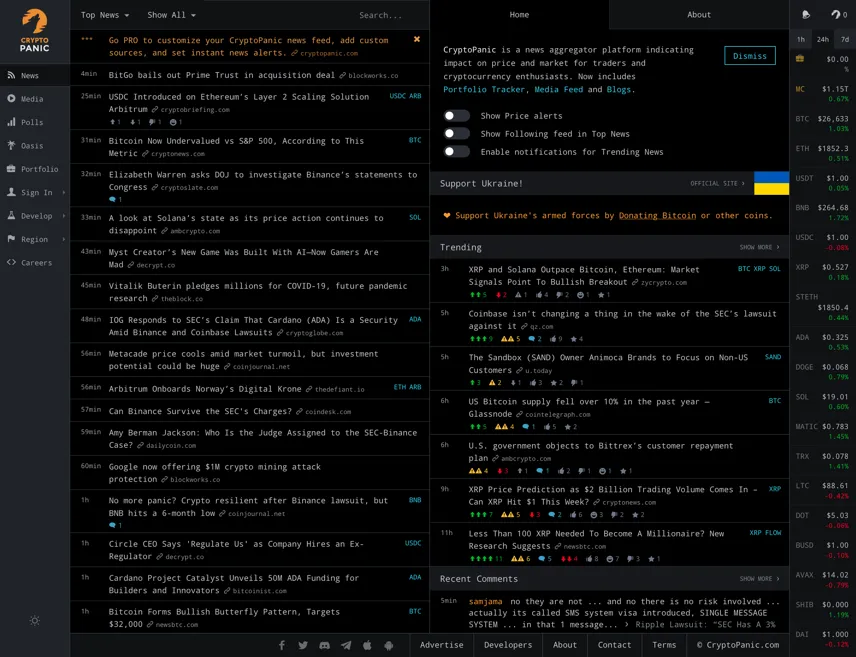The image size is (856, 657).
Task: Click the Search input field
Action: (x=381, y=15)
